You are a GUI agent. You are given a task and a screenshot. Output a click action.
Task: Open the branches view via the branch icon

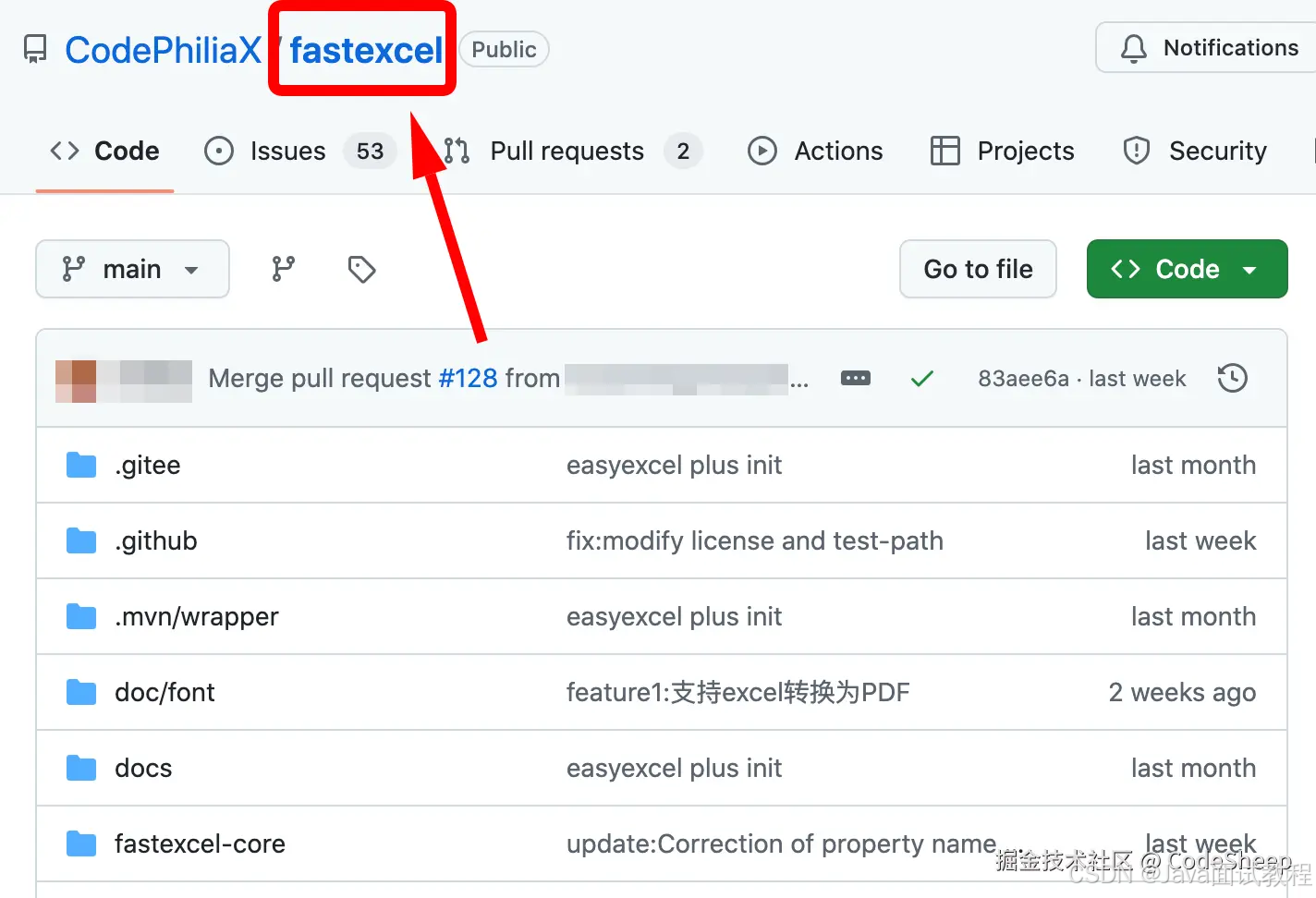[283, 269]
